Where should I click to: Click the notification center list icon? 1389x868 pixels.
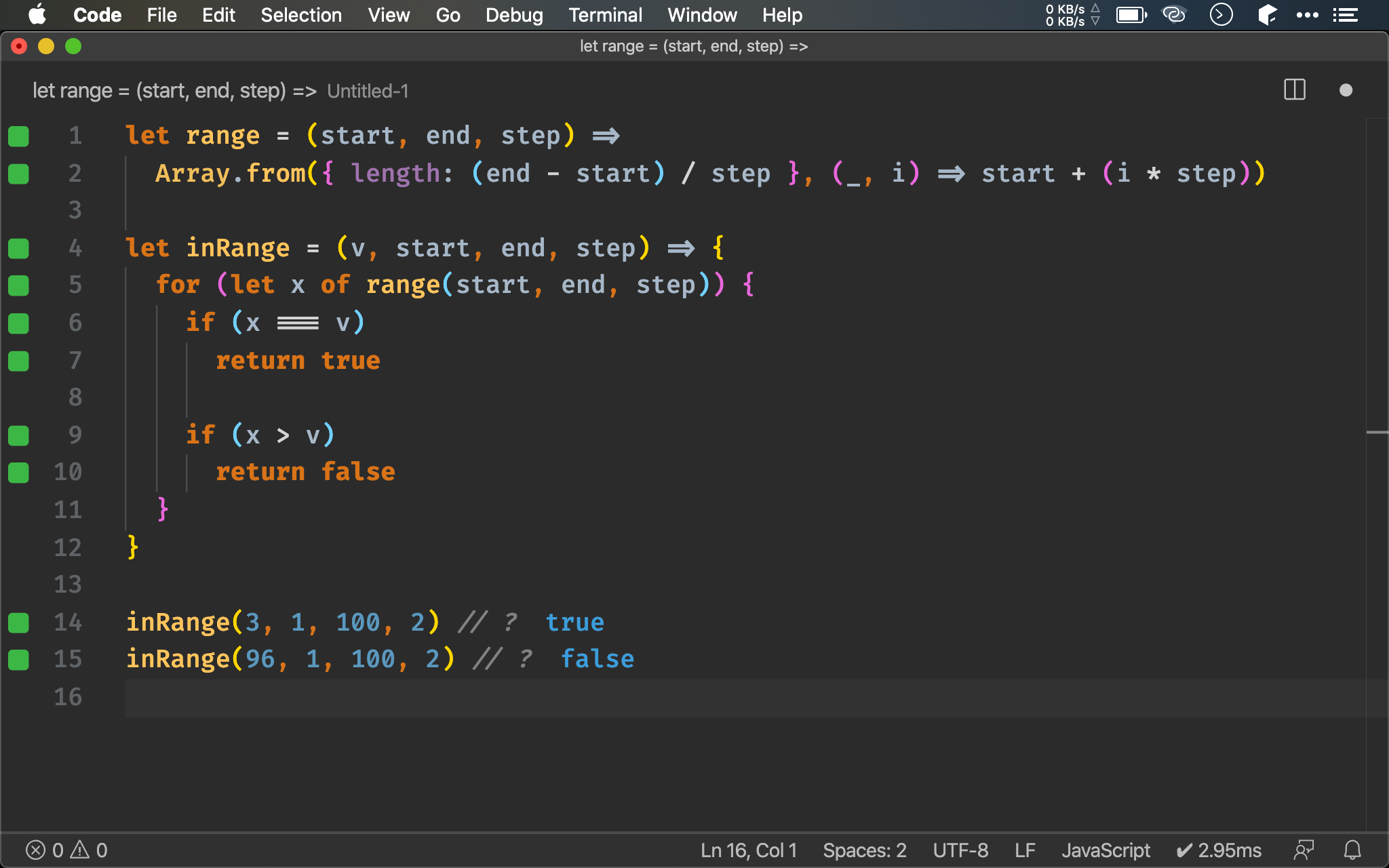point(1345,14)
